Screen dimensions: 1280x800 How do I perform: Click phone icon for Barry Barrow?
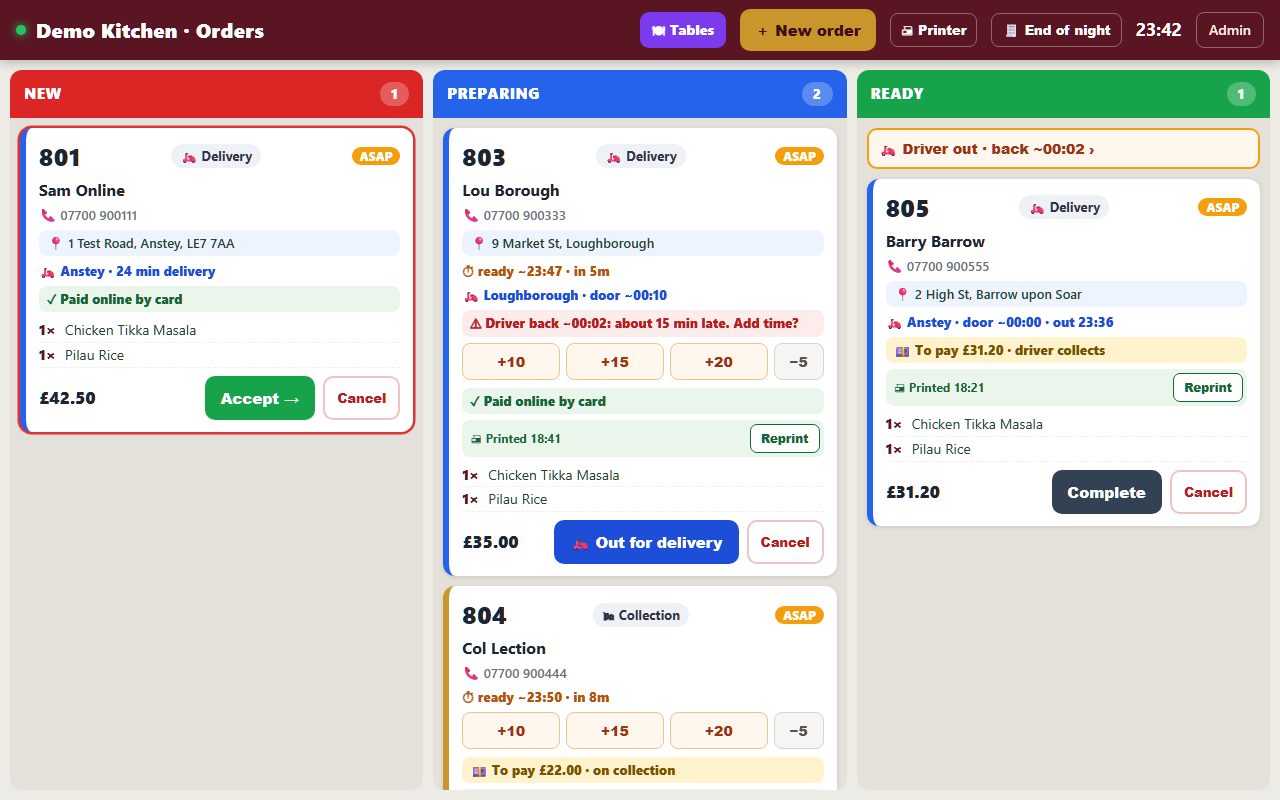tap(894, 266)
